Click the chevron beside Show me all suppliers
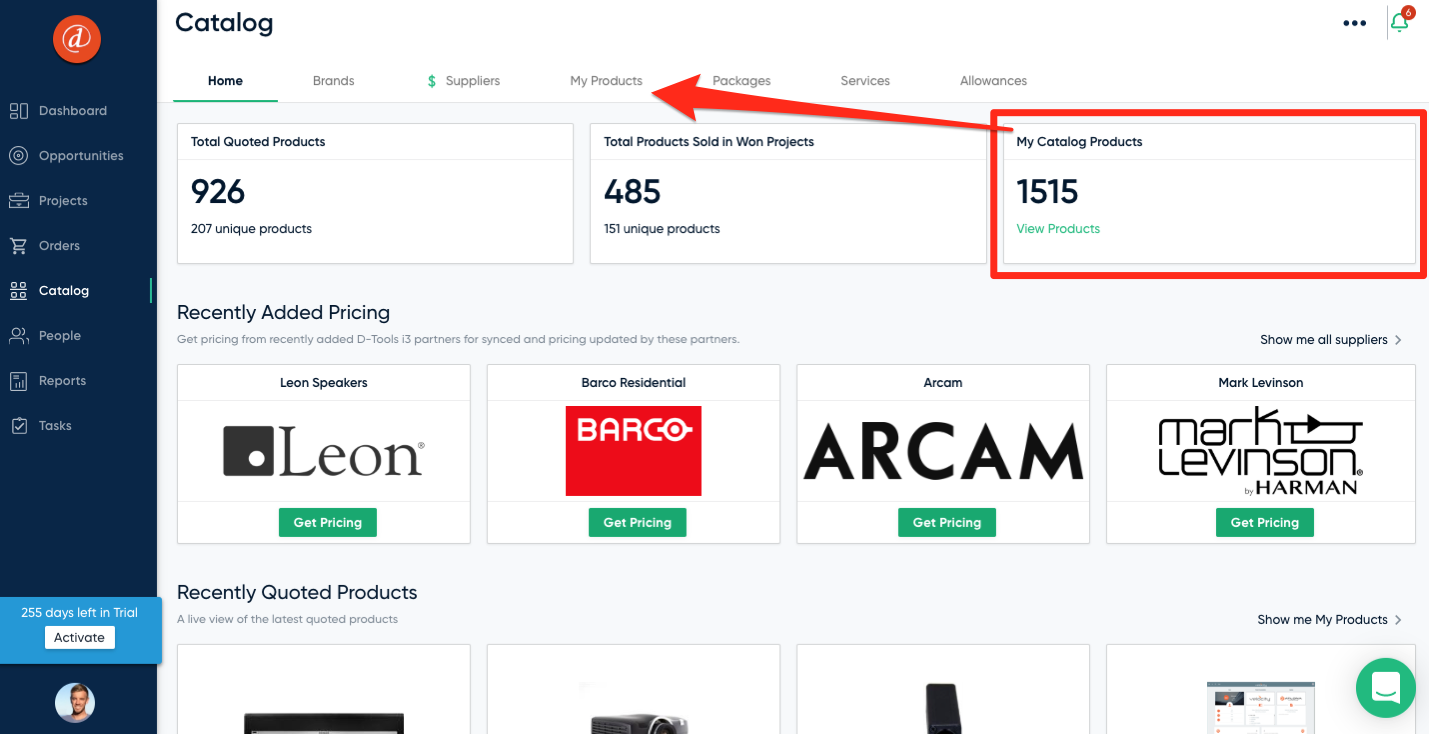 1398,340
